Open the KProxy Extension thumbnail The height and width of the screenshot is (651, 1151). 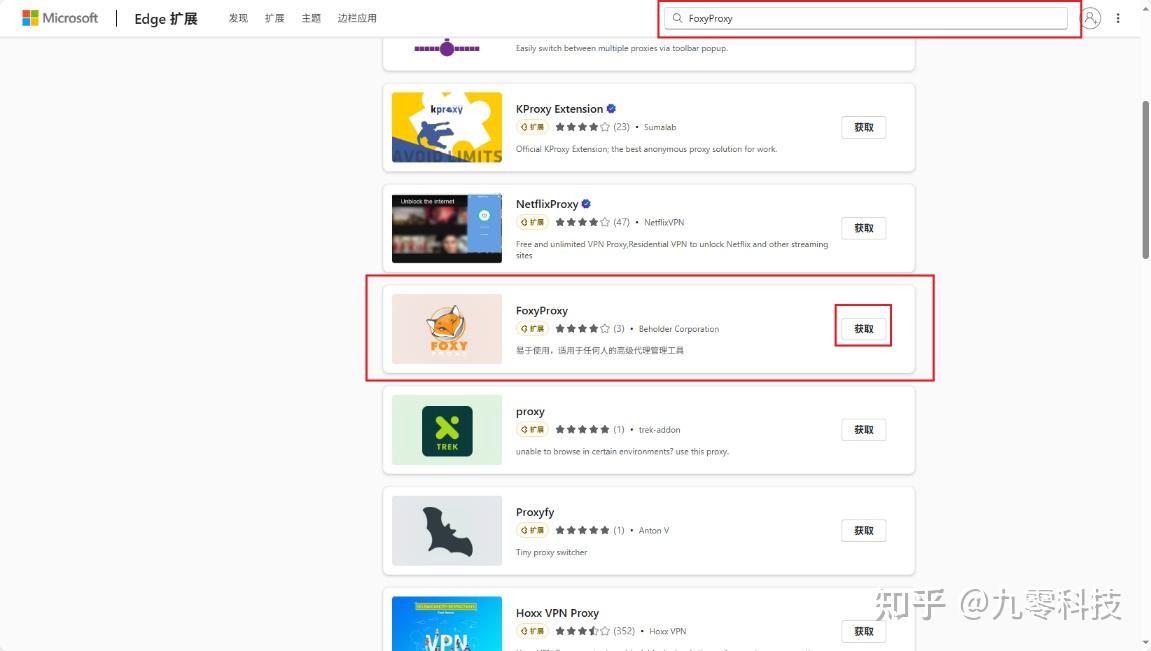[447, 127]
